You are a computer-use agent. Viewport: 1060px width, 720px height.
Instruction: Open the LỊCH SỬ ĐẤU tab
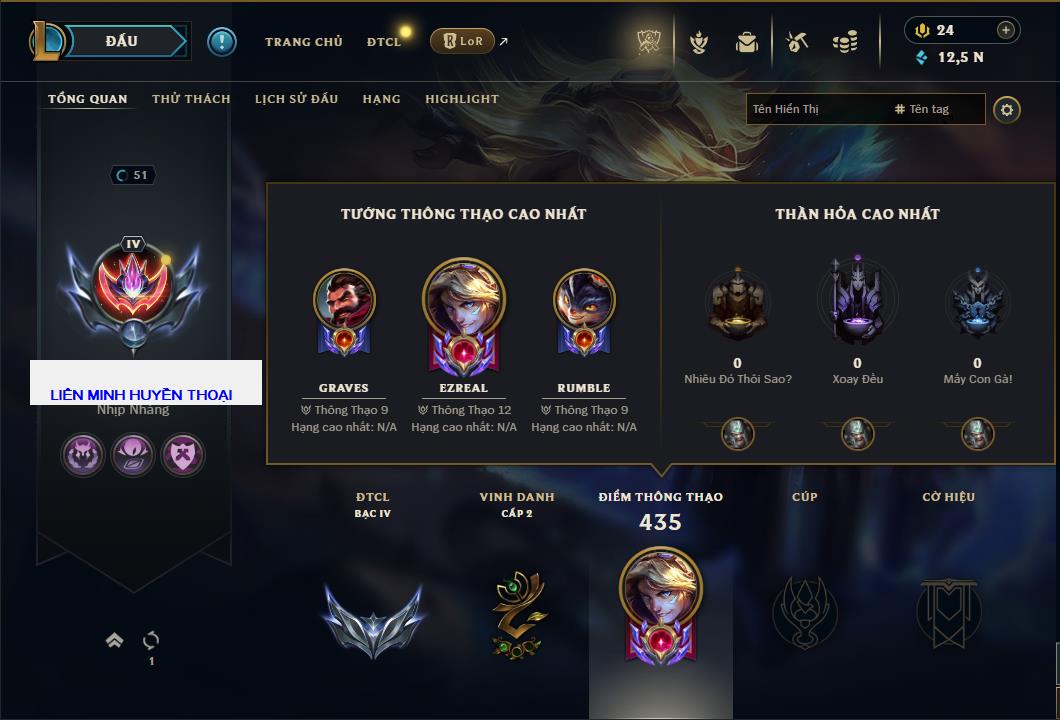pyautogui.click(x=296, y=99)
